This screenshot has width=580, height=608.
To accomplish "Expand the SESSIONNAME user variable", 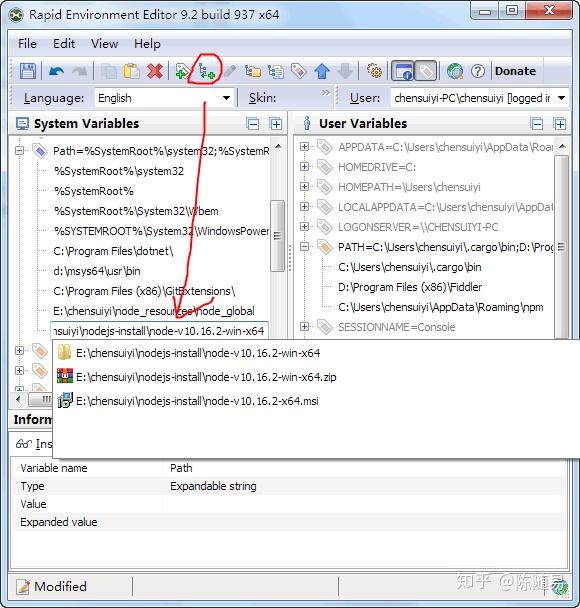I will click(x=304, y=326).
